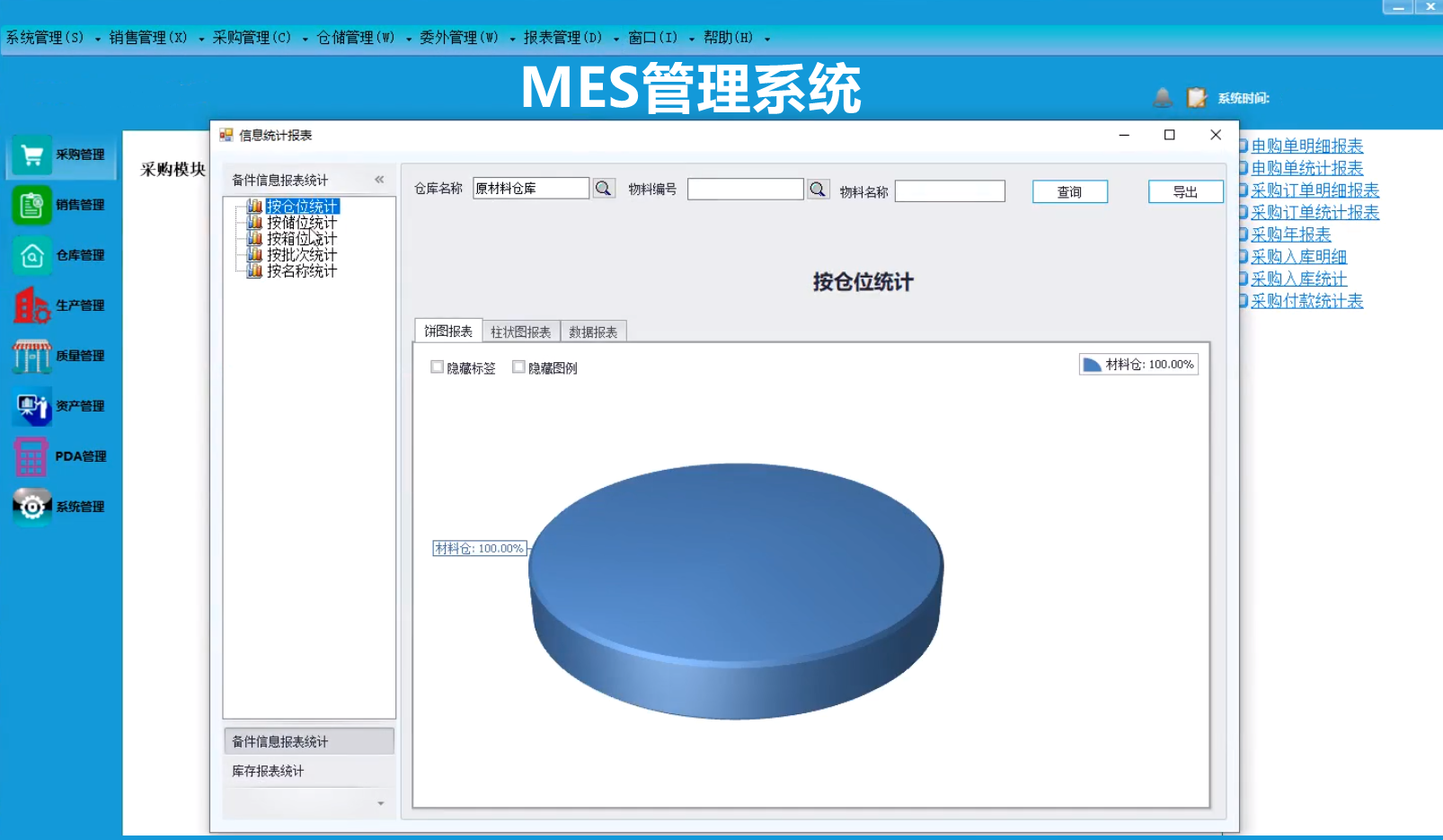Tick the 隐藏图例 checkbox
Screen dimensions: 1443x840
point(518,367)
